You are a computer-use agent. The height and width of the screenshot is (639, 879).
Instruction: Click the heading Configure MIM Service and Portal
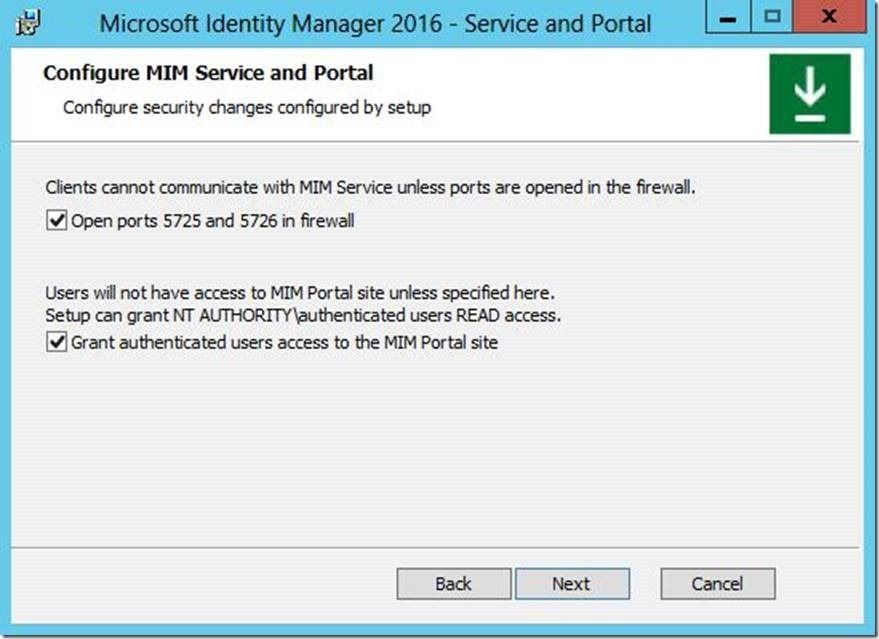click(x=208, y=73)
